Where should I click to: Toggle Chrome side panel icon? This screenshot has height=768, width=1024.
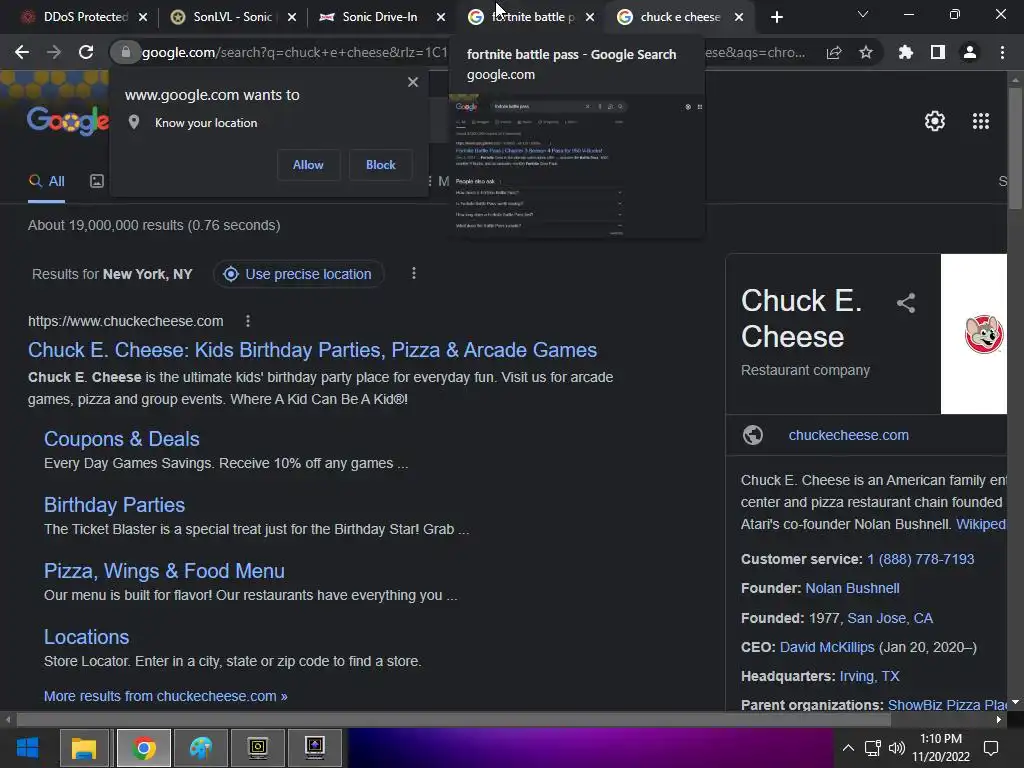(938, 52)
